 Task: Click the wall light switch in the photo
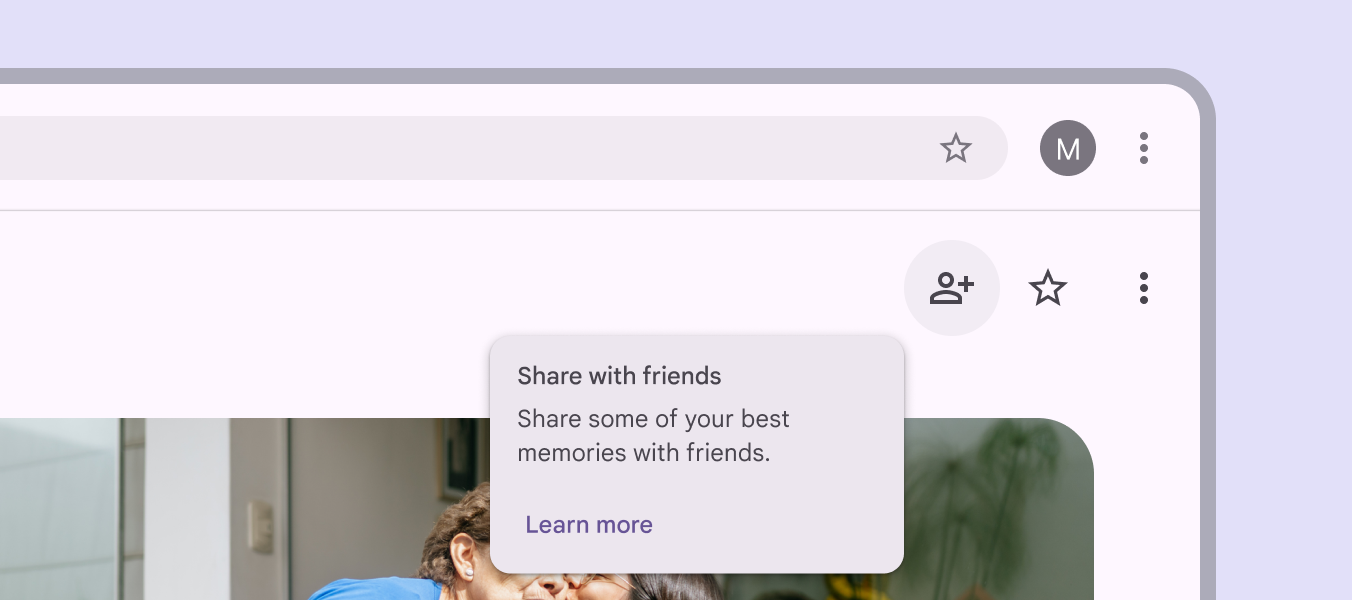(261, 526)
